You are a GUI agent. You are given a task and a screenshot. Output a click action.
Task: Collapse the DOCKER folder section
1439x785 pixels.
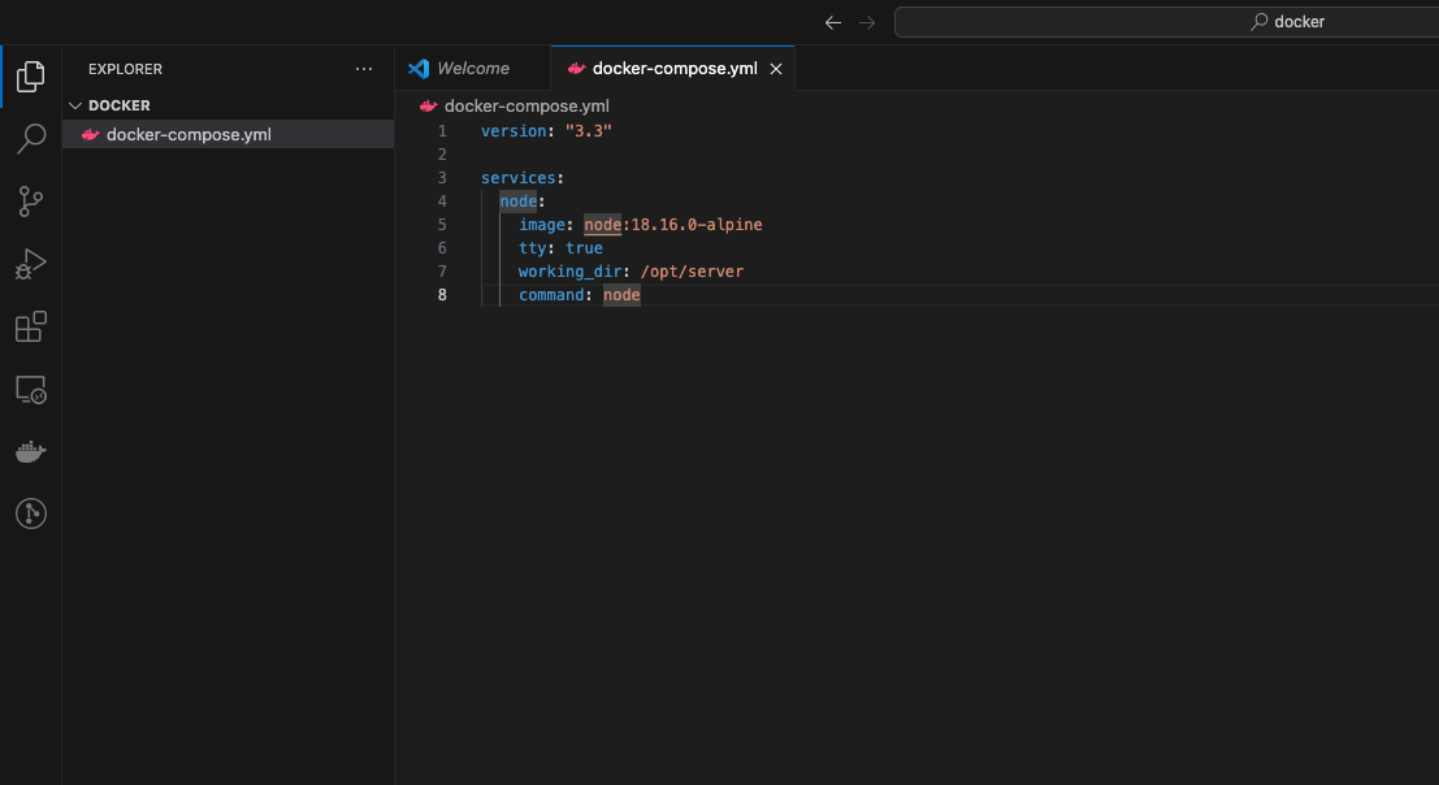(x=228, y=105)
